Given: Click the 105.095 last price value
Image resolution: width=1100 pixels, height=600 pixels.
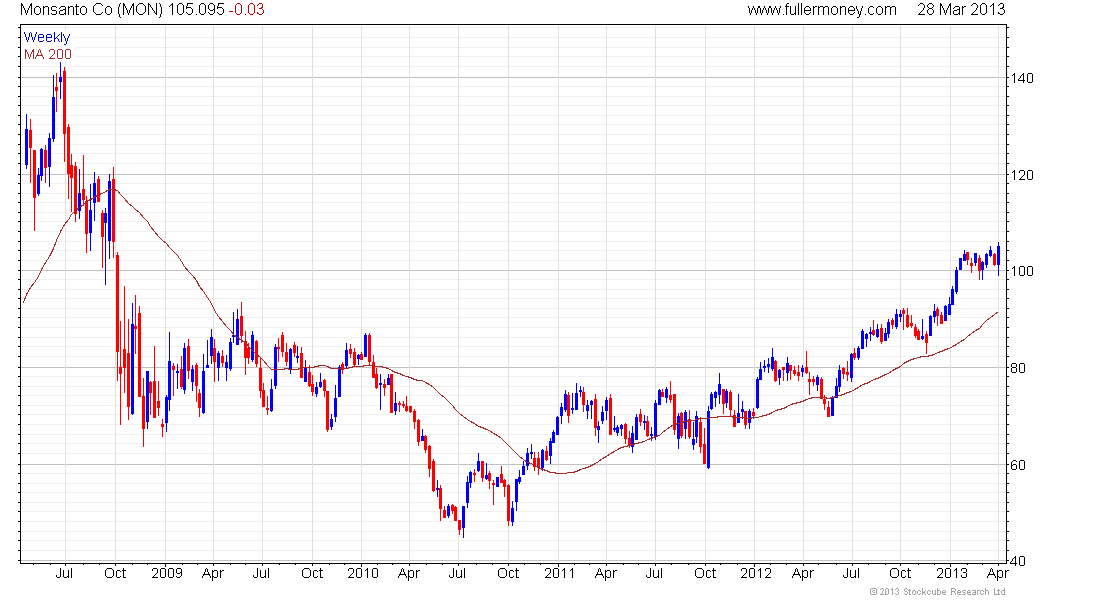Looking at the screenshot, I should (196, 10).
